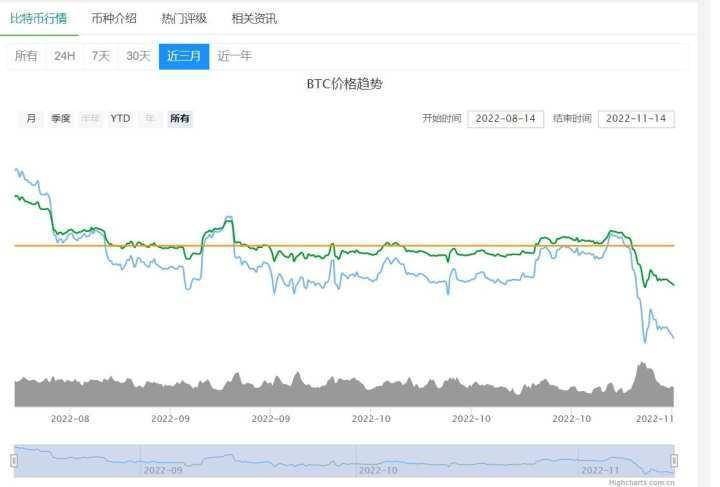Click the 月 zoom button

[31, 118]
